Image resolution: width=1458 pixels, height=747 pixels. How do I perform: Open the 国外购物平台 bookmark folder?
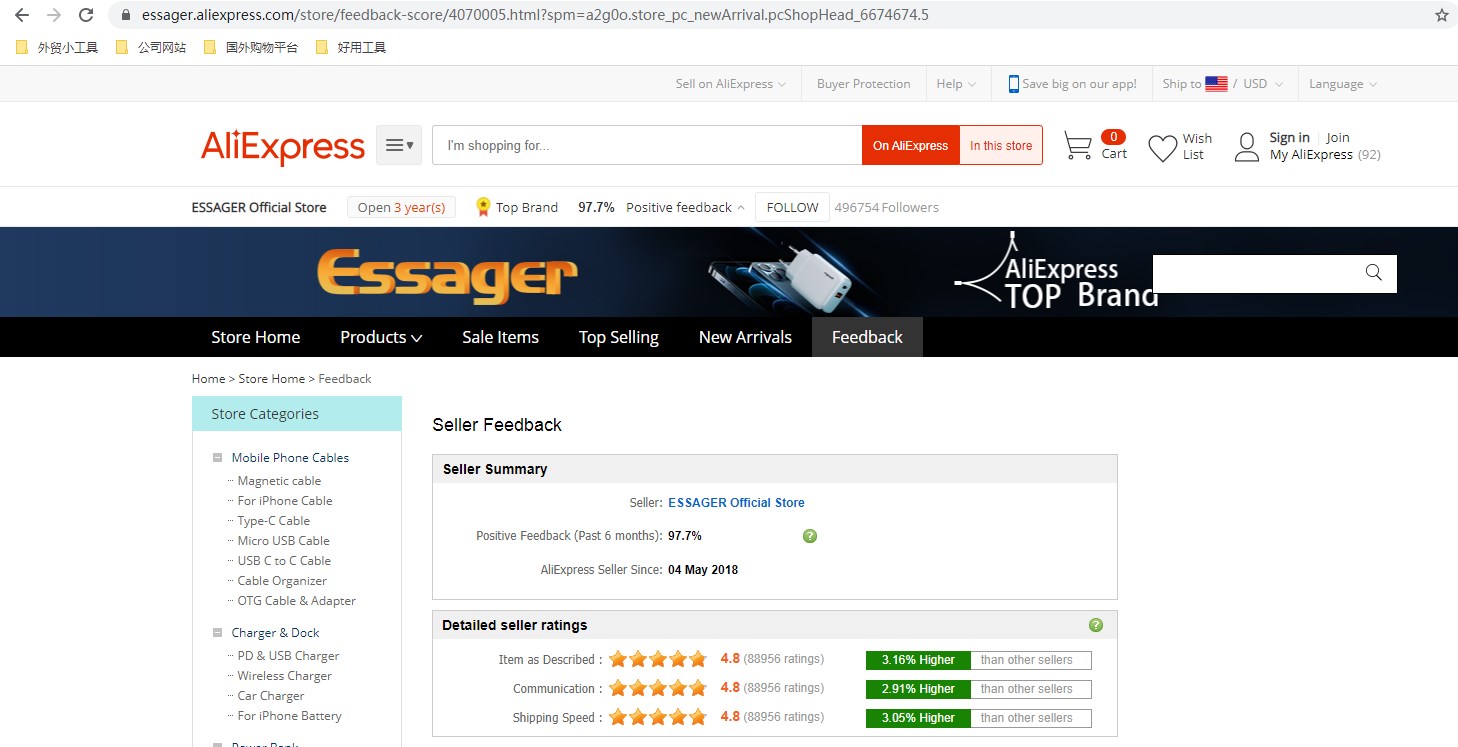point(250,47)
